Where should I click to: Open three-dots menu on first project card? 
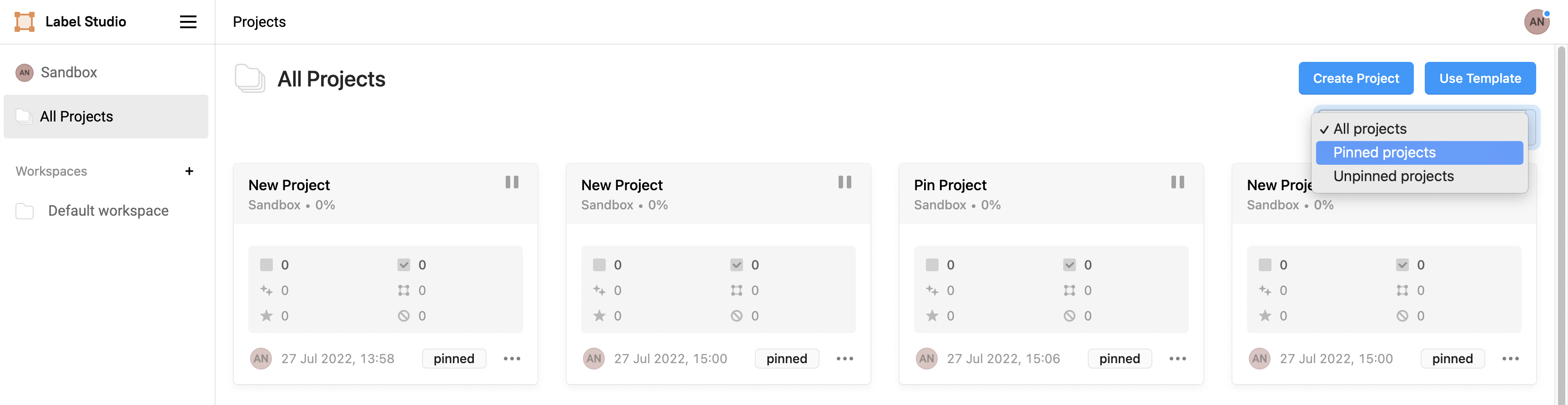[512, 359]
